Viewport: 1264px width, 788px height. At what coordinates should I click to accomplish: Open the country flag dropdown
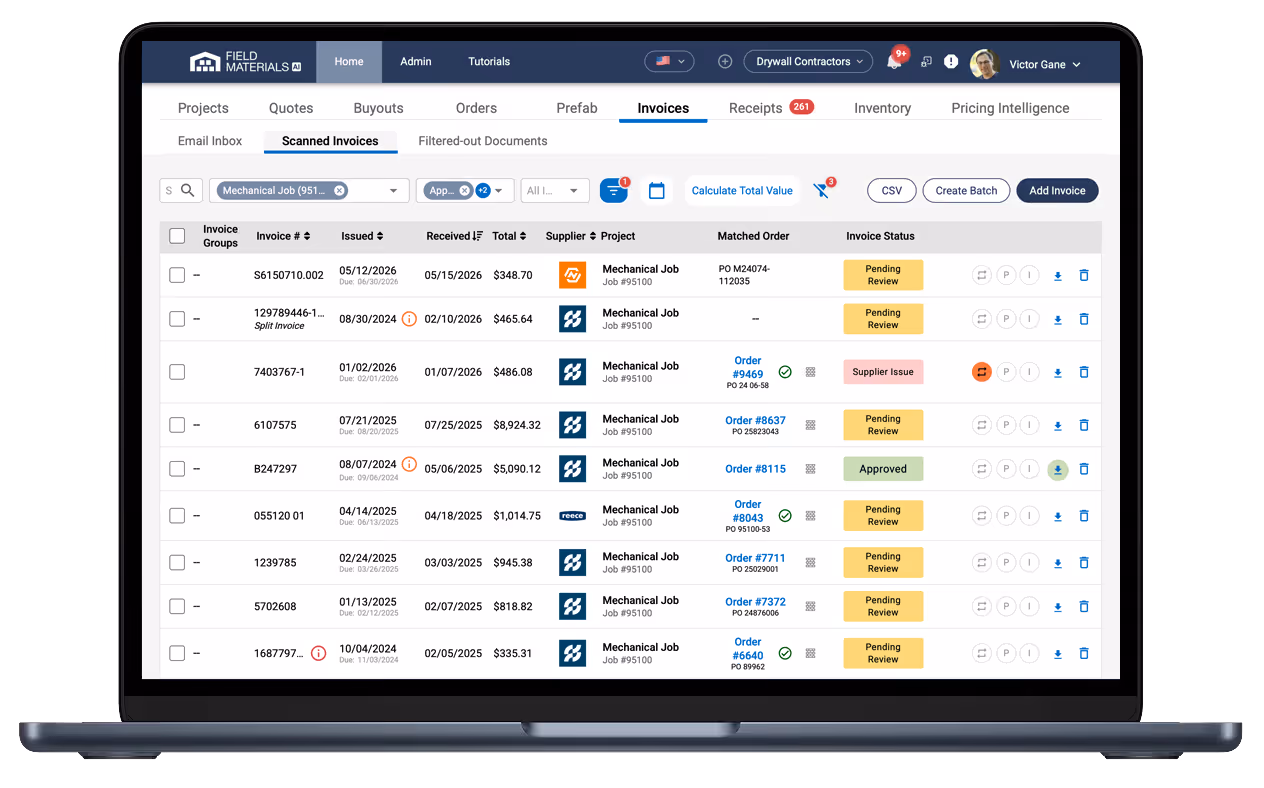(x=670, y=62)
